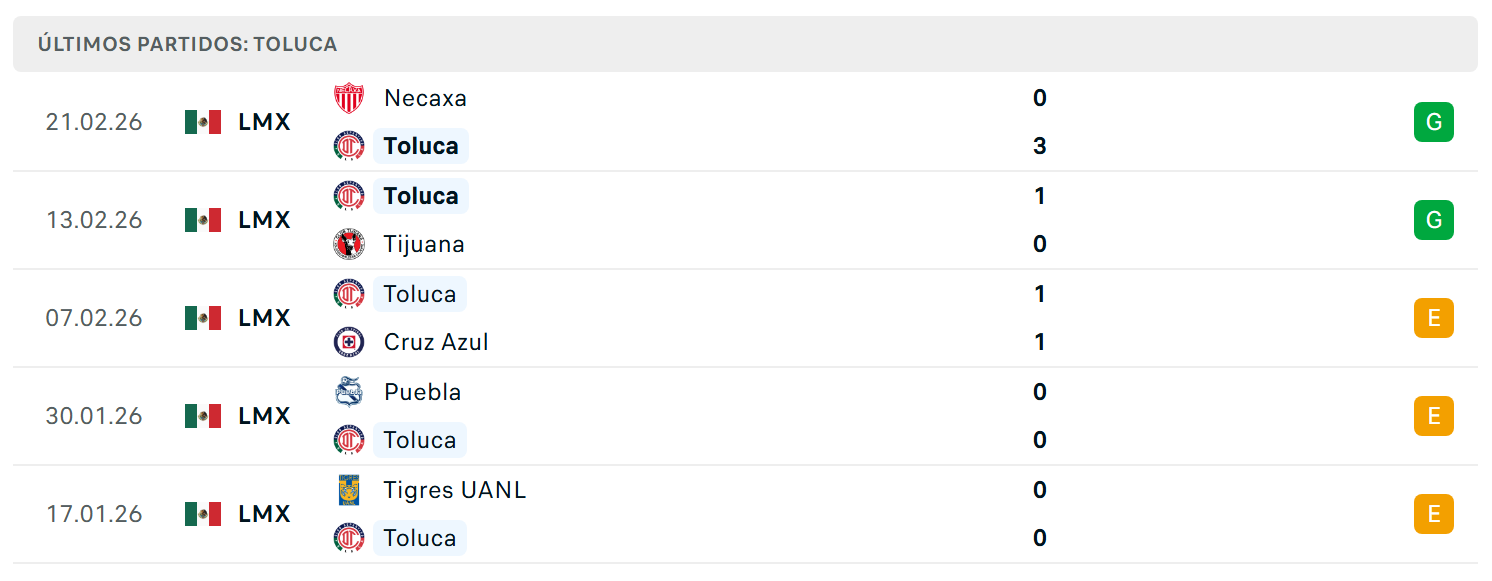
Task: Click green G badge for Tijuana match
Action: (x=1433, y=220)
